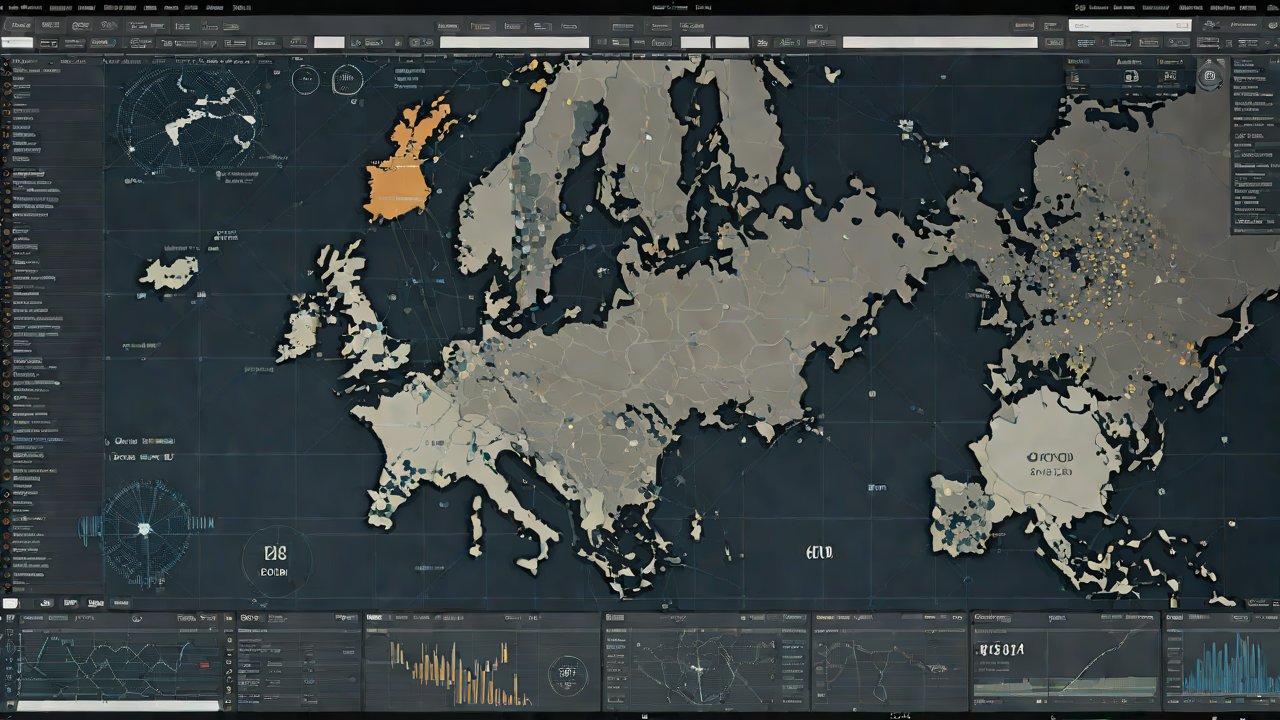Screen dimensions: 1280x720
Task: Toggle the small white box at the toolbar's far left
Action: (x=17, y=43)
